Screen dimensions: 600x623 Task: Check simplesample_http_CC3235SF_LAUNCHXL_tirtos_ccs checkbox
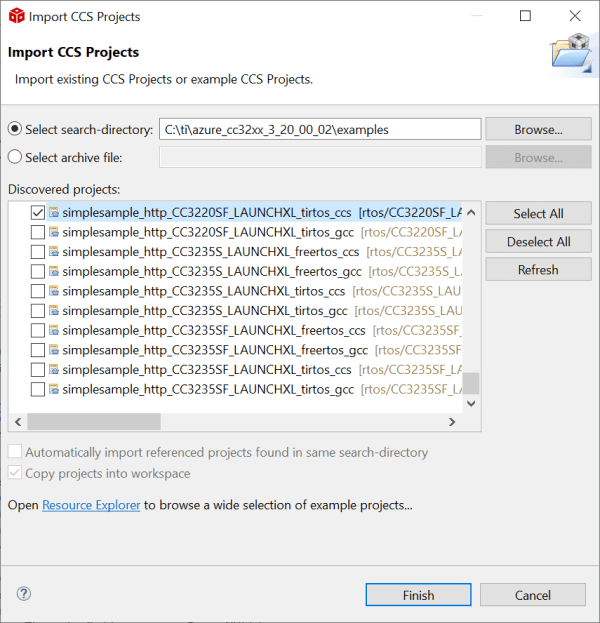pos(38,370)
